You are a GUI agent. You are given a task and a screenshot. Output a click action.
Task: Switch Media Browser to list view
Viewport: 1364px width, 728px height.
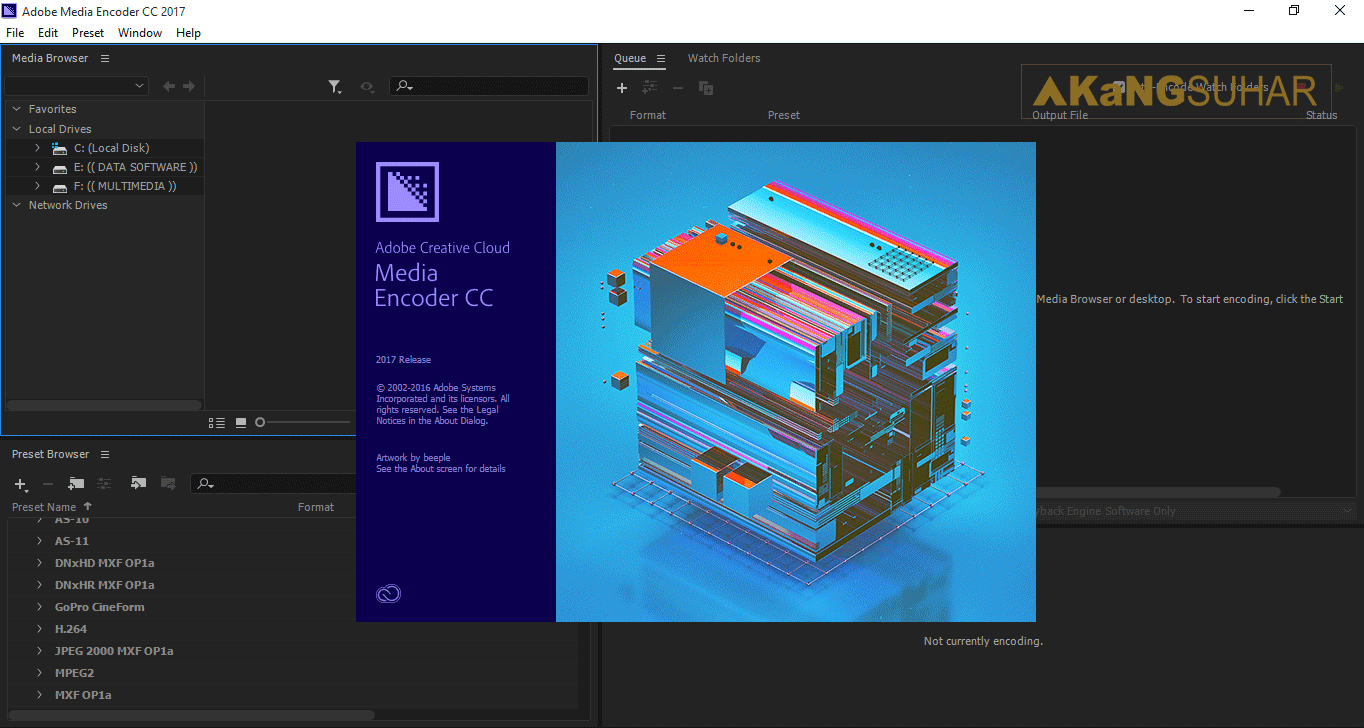pos(217,423)
